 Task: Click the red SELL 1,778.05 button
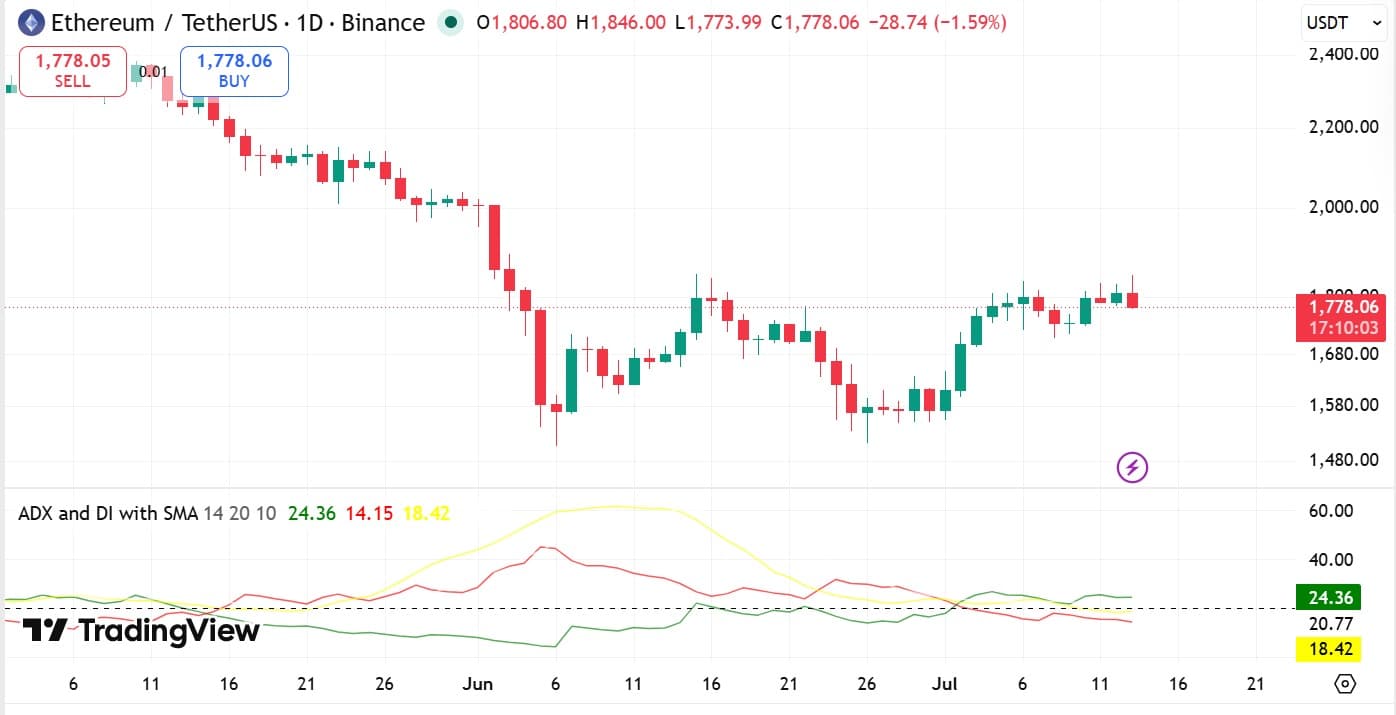73,71
